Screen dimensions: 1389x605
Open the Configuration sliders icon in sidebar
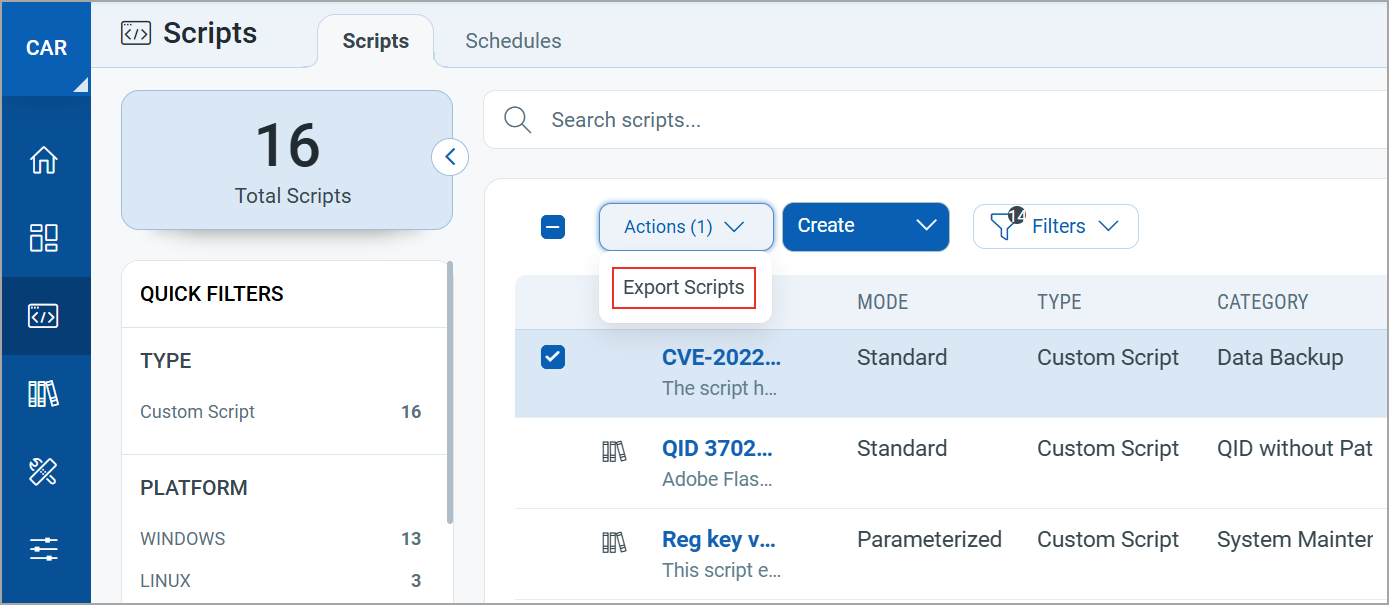pyautogui.click(x=44, y=549)
